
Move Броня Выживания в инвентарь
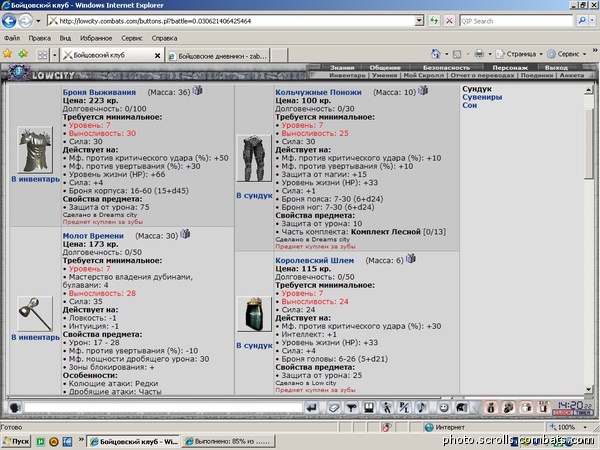(35, 179)
